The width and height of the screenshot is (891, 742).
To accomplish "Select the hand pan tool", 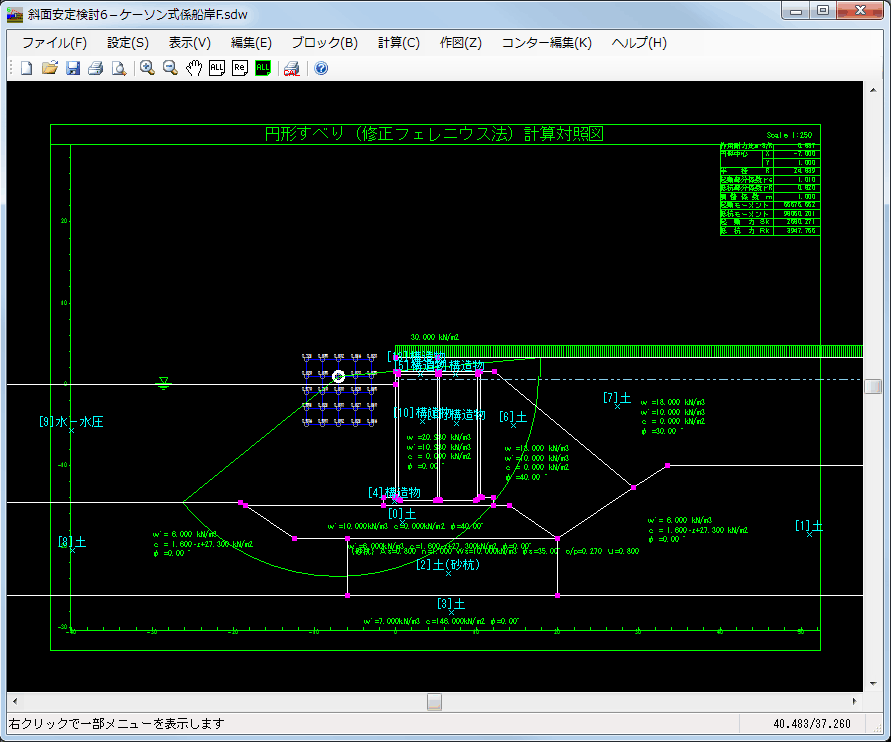I will point(194,68).
